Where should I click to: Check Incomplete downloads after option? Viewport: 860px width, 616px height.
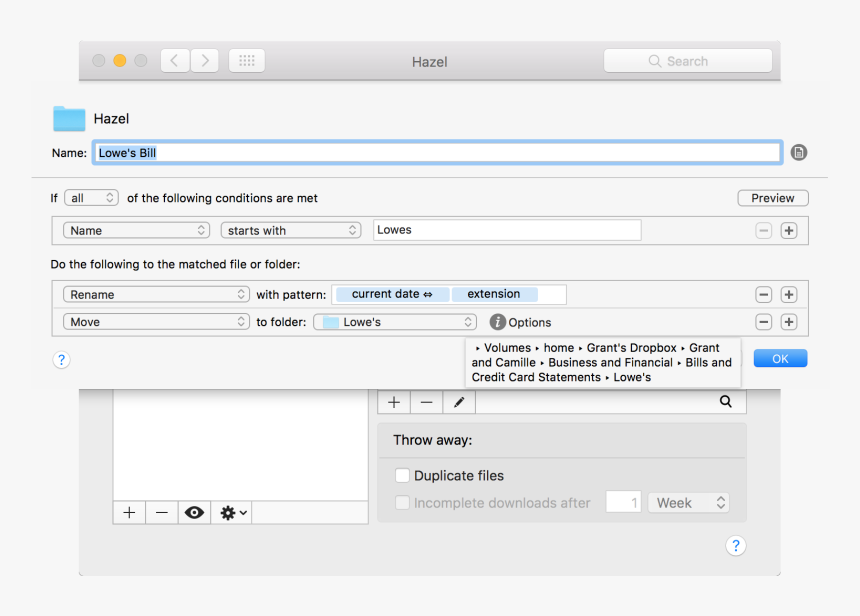point(403,503)
